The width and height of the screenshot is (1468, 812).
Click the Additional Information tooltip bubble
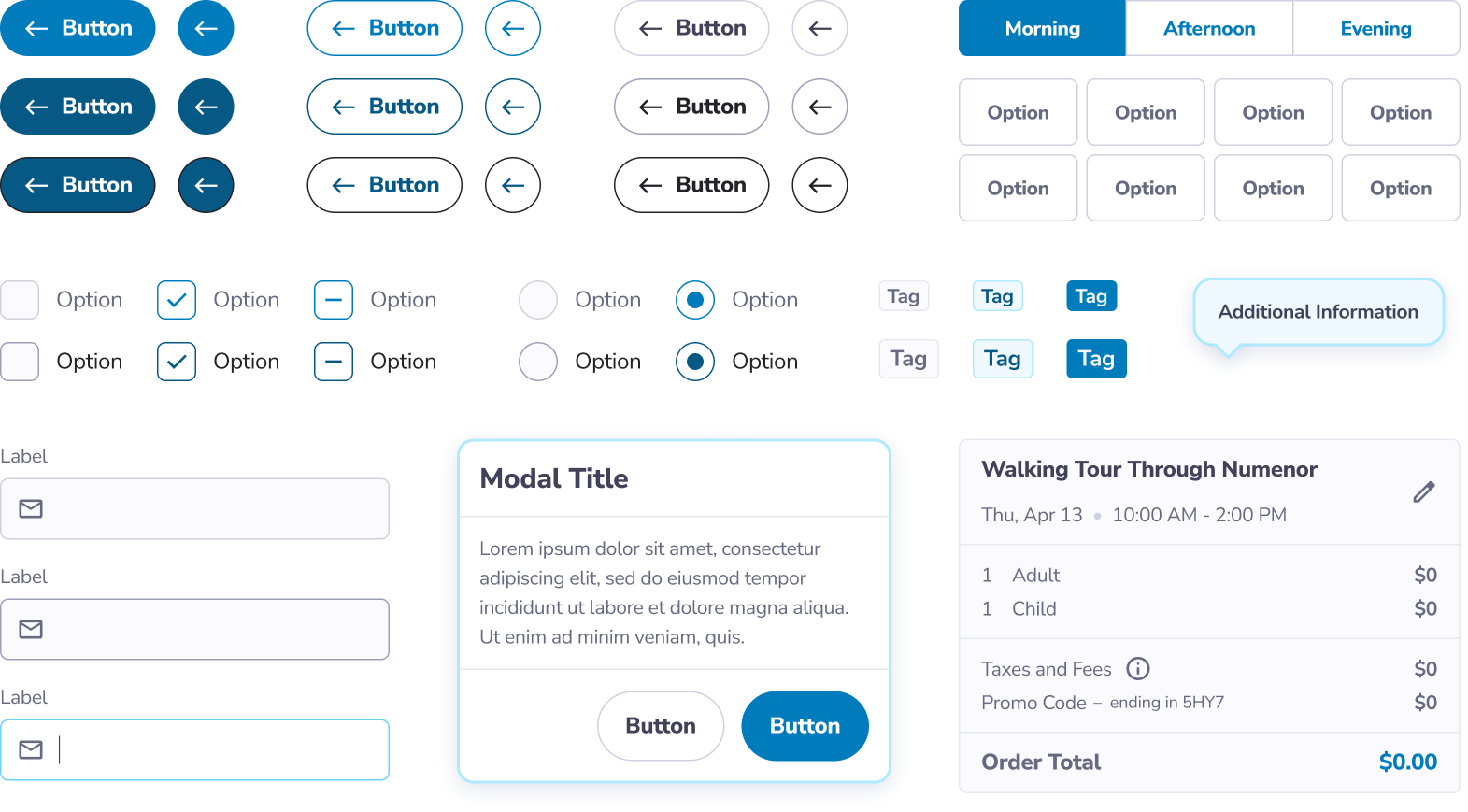click(1318, 312)
